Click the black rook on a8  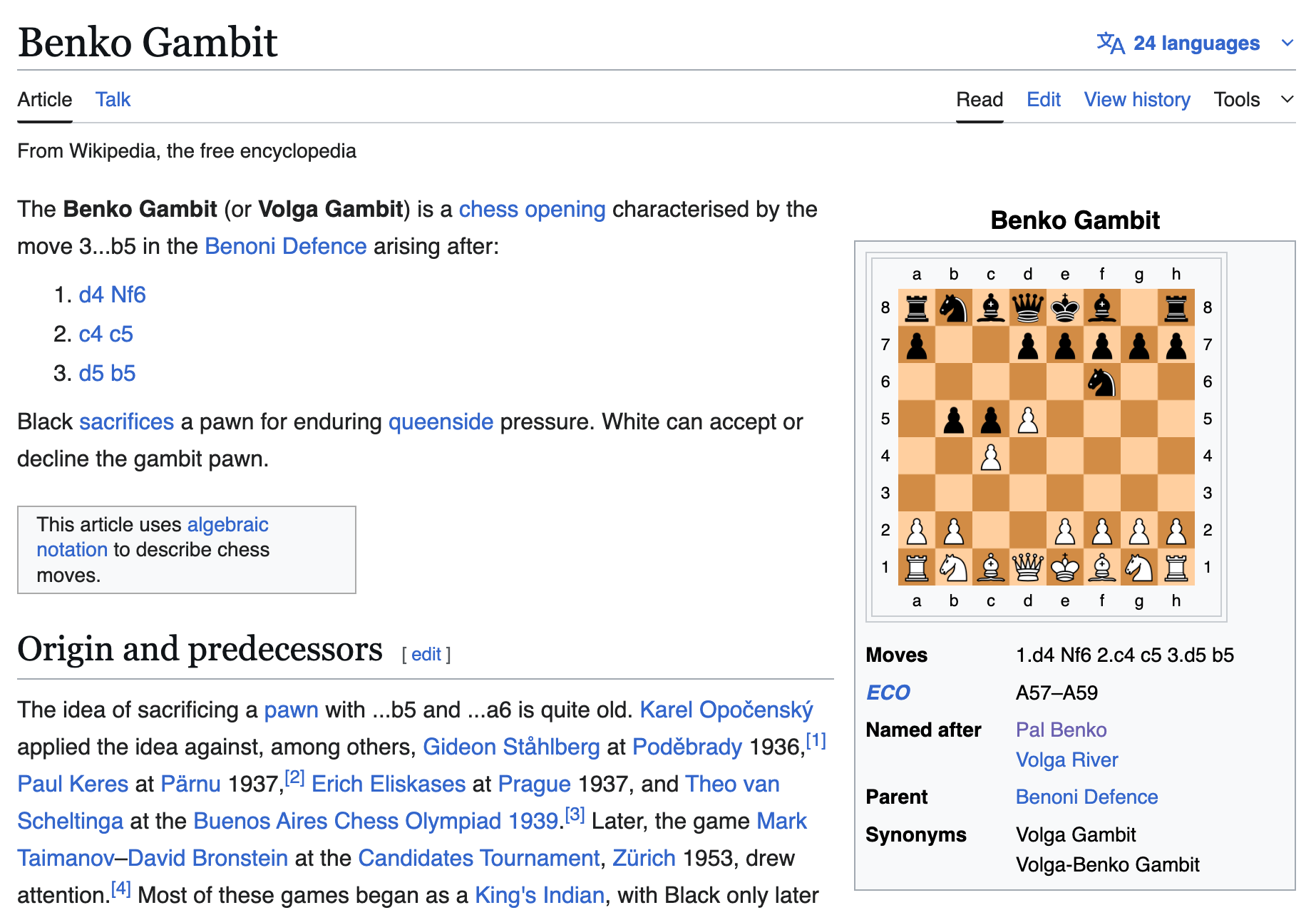[916, 307]
